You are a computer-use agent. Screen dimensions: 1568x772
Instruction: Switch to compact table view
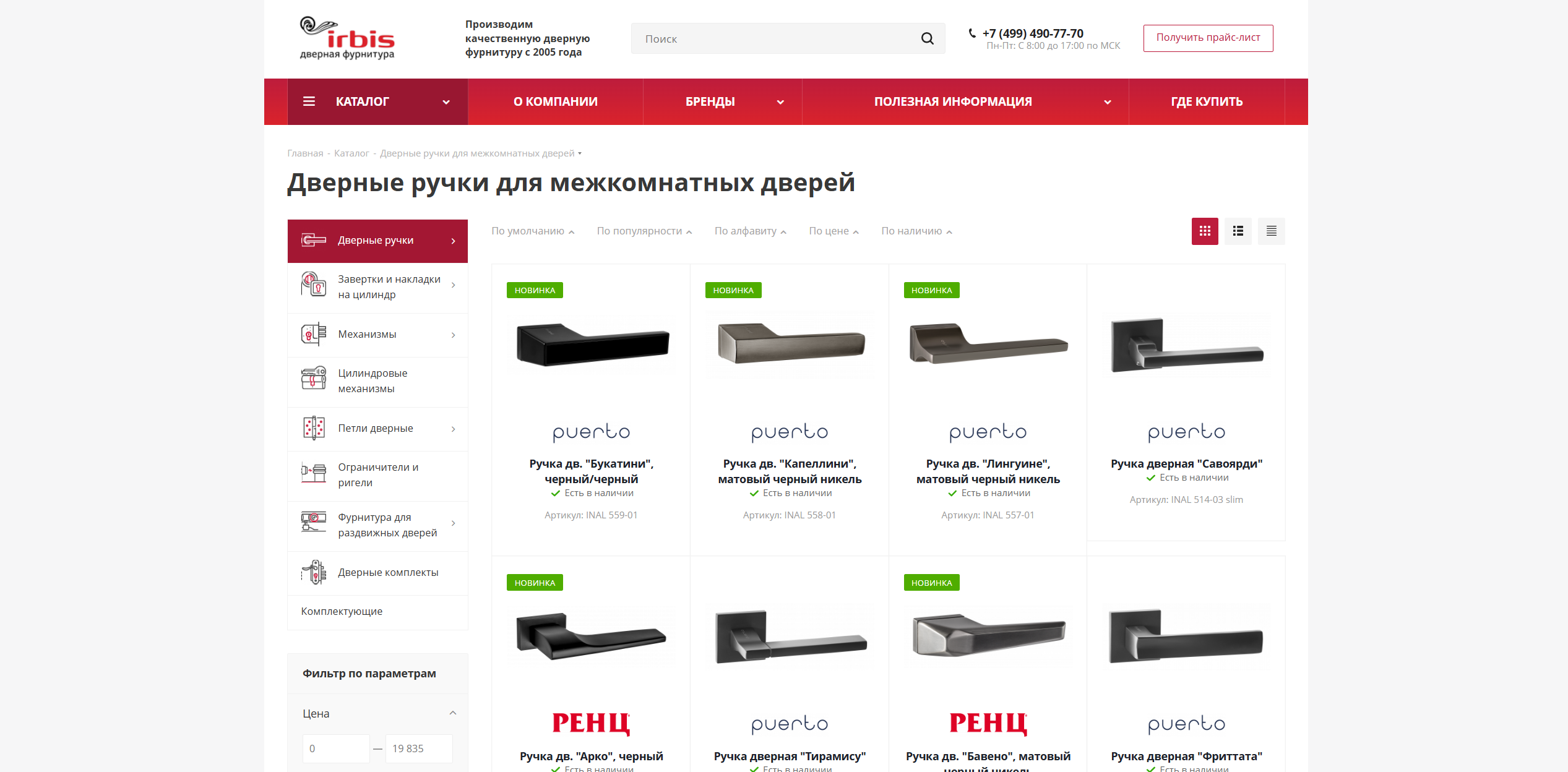(x=1272, y=231)
